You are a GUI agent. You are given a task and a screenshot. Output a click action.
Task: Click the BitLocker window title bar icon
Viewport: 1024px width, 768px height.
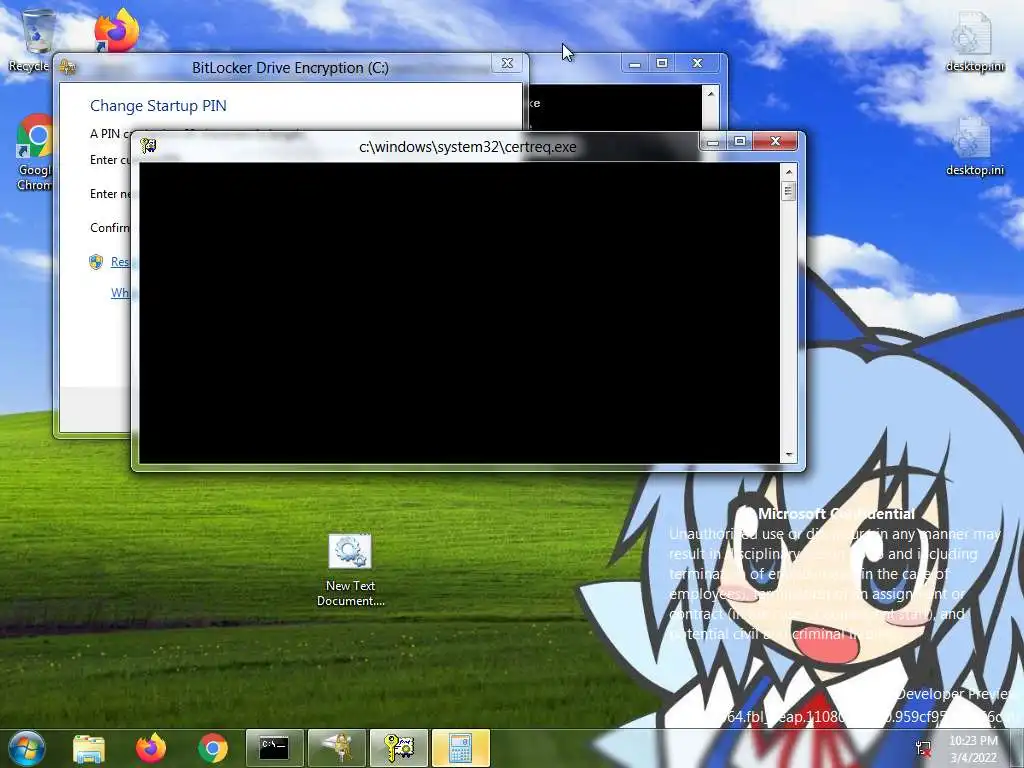pos(68,67)
